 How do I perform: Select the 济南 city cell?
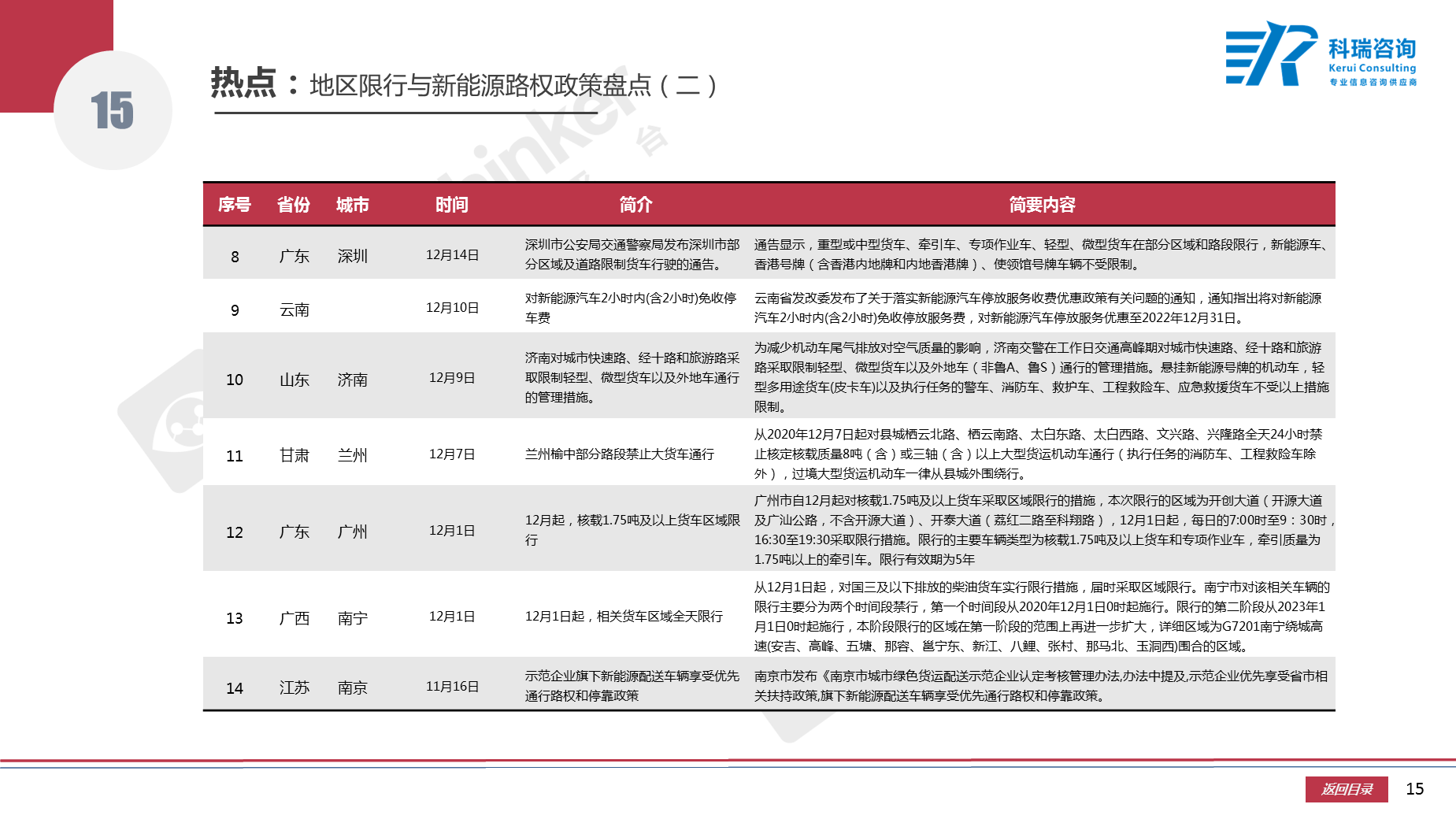(353, 380)
